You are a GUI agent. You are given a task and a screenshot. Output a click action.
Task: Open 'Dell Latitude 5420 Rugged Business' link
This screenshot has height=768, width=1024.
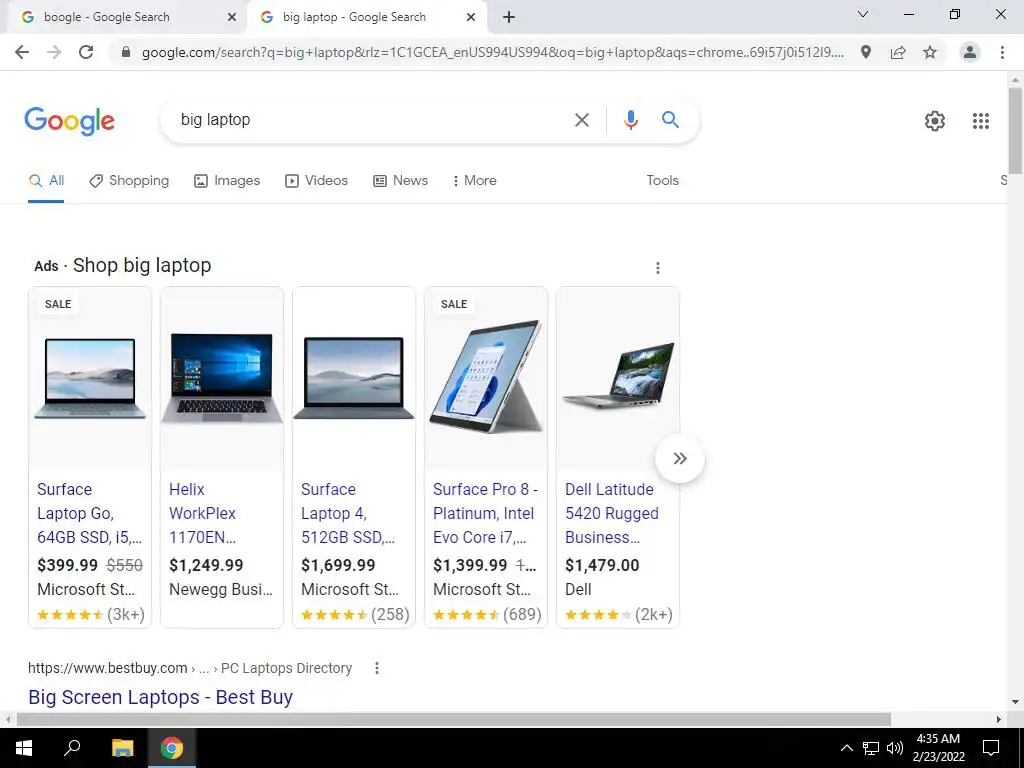tap(612, 513)
